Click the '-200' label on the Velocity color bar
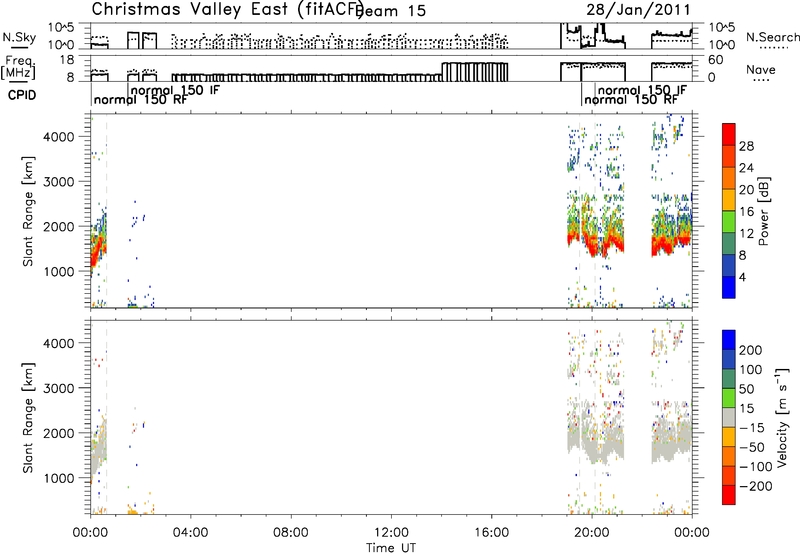 (756, 486)
